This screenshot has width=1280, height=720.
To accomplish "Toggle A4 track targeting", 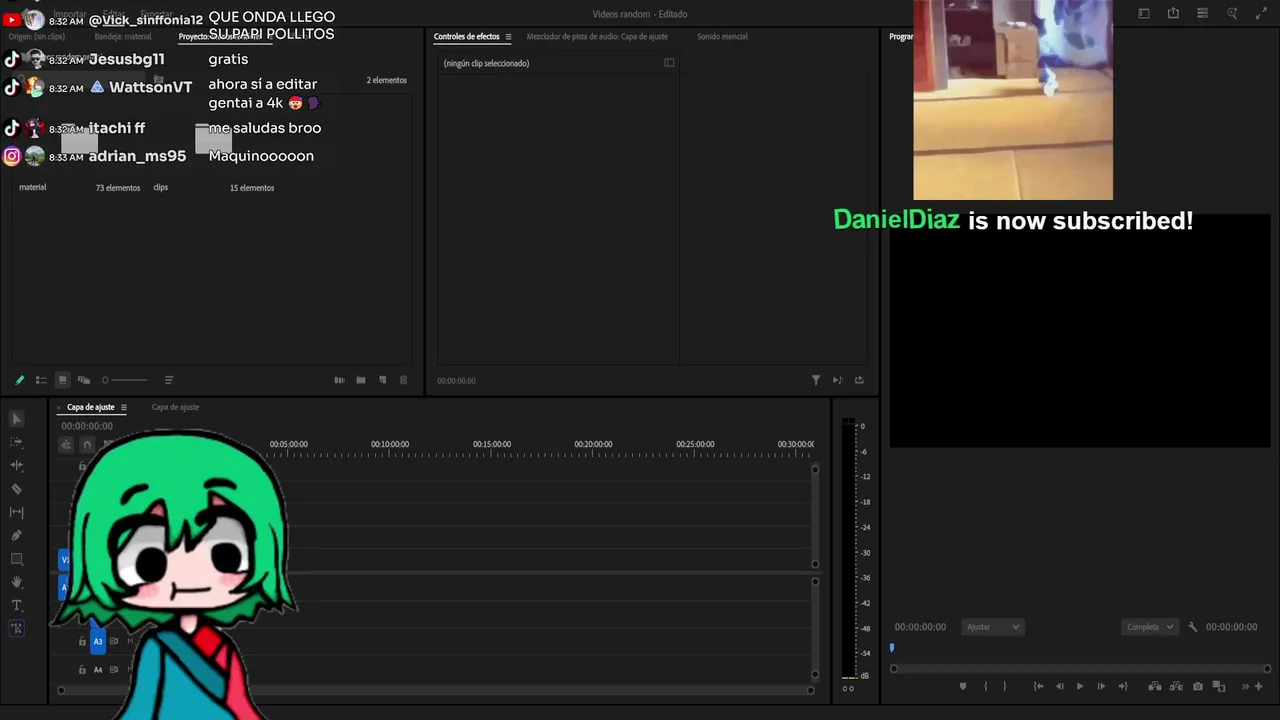I will pyautogui.click(x=98, y=670).
